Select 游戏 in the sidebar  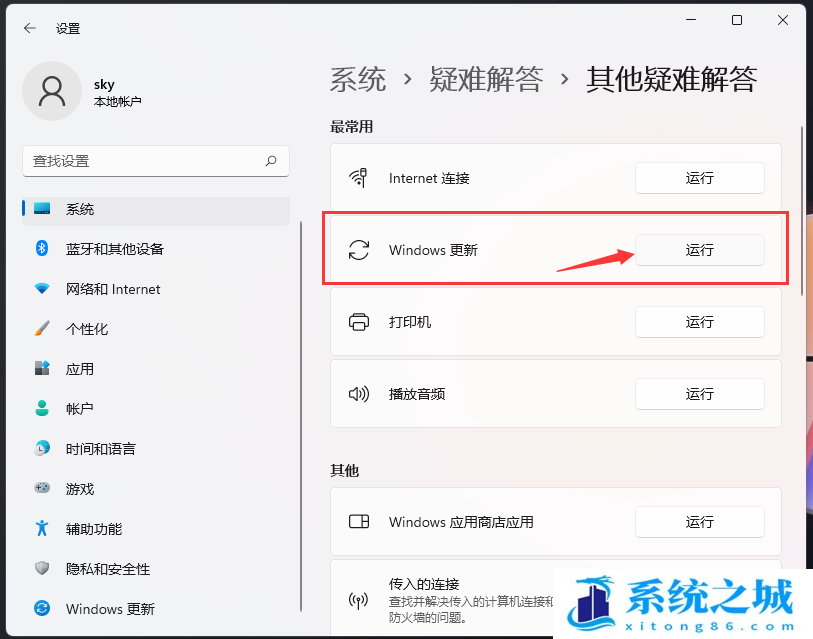pos(80,489)
